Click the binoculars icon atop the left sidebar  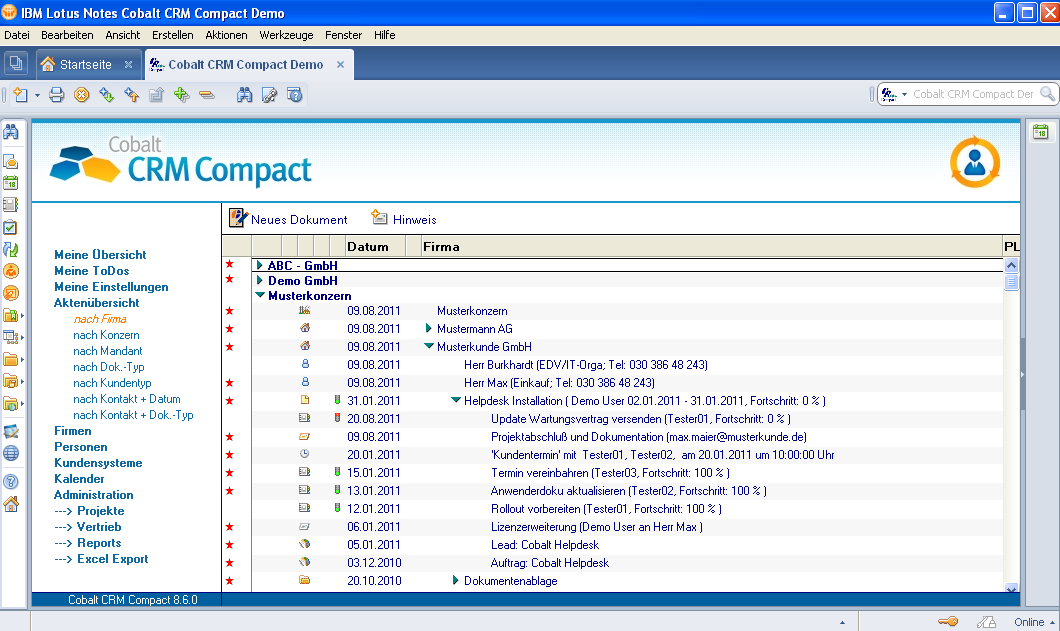click(x=11, y=132)
